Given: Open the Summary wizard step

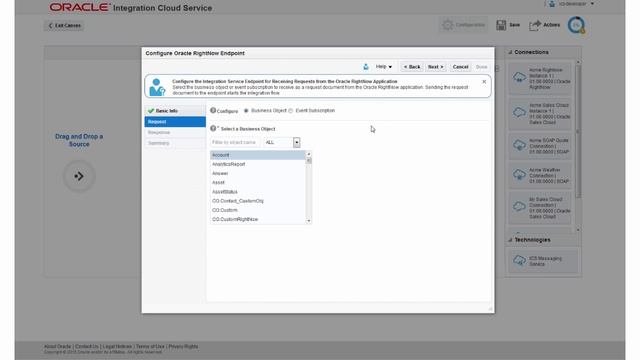Looking at the screenshot, I should [x=175, y=143].
